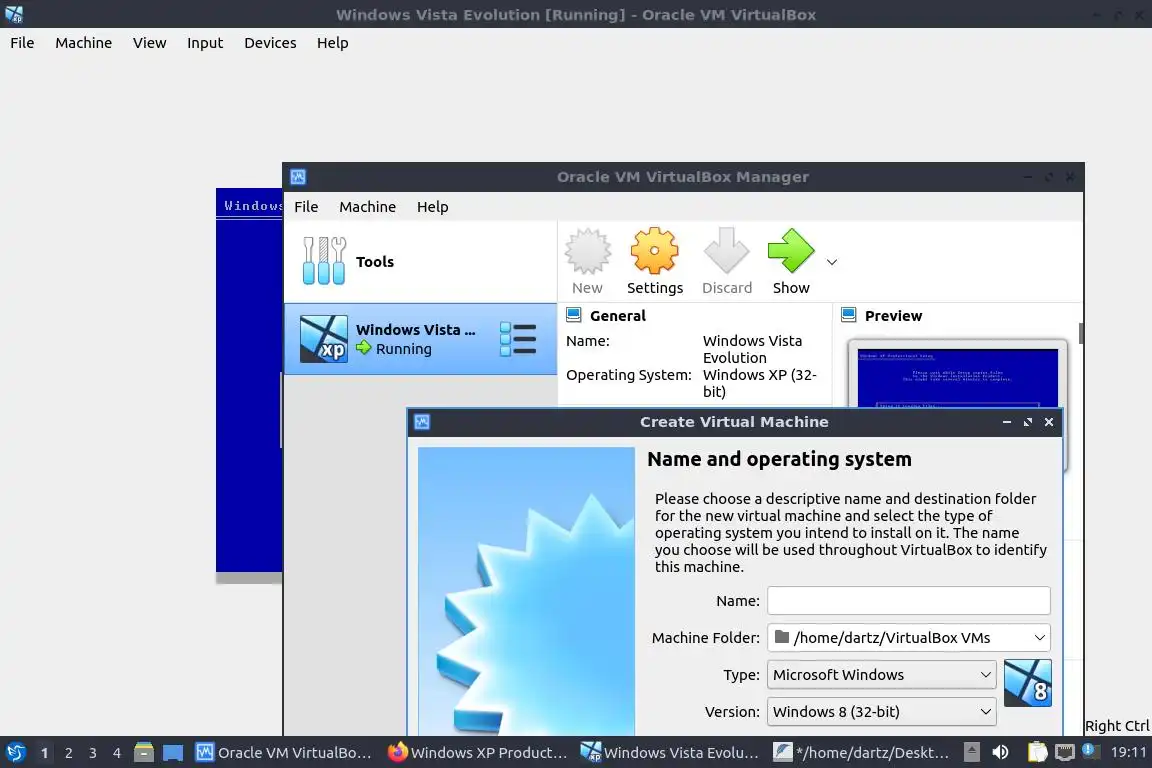Click the tray eject arrow icon
Image resolution: width=1152 pixels, height=768 pixels.
(971, 752)
